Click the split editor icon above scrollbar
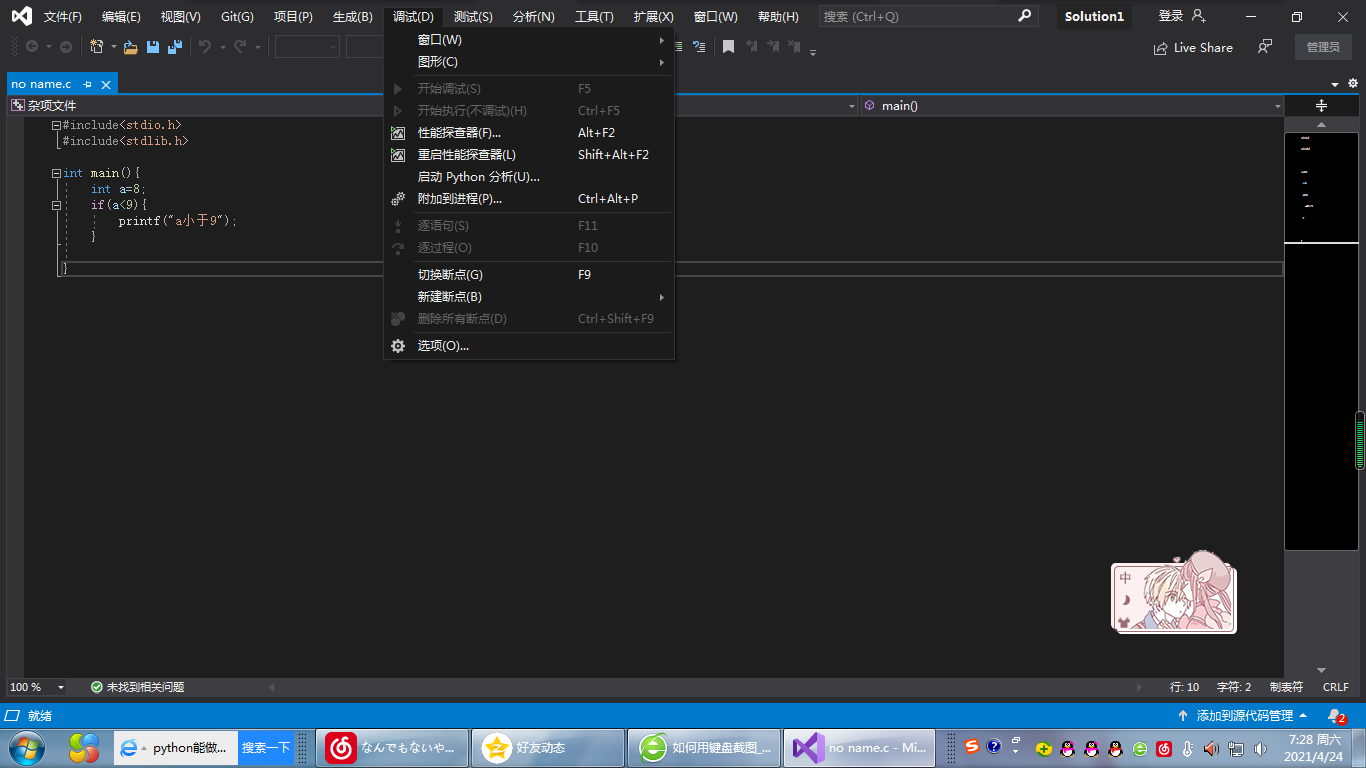1366x768 pixels. pyautogui.click(x=1321, y=106)
